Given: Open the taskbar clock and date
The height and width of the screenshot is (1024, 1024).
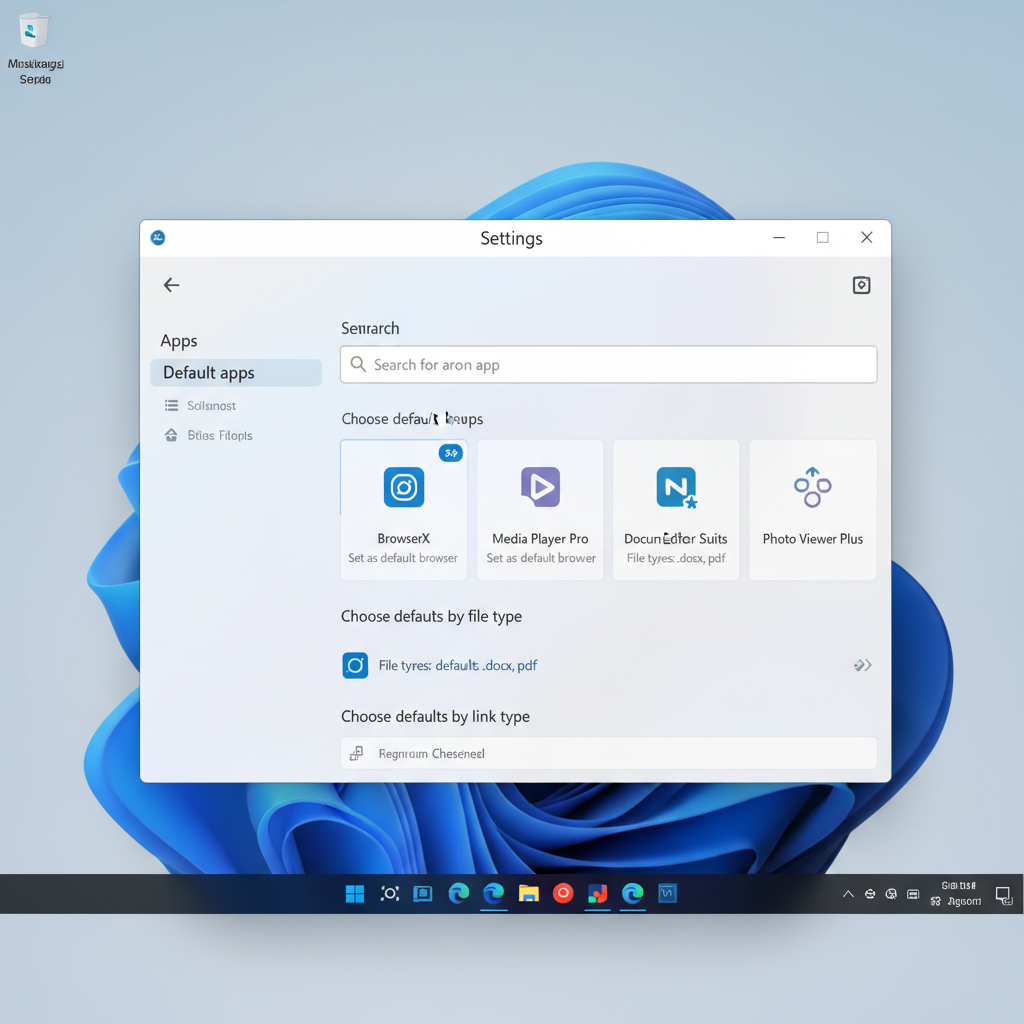Looking at the screenshot, I should pyautogui.click(x=957, y=893).
